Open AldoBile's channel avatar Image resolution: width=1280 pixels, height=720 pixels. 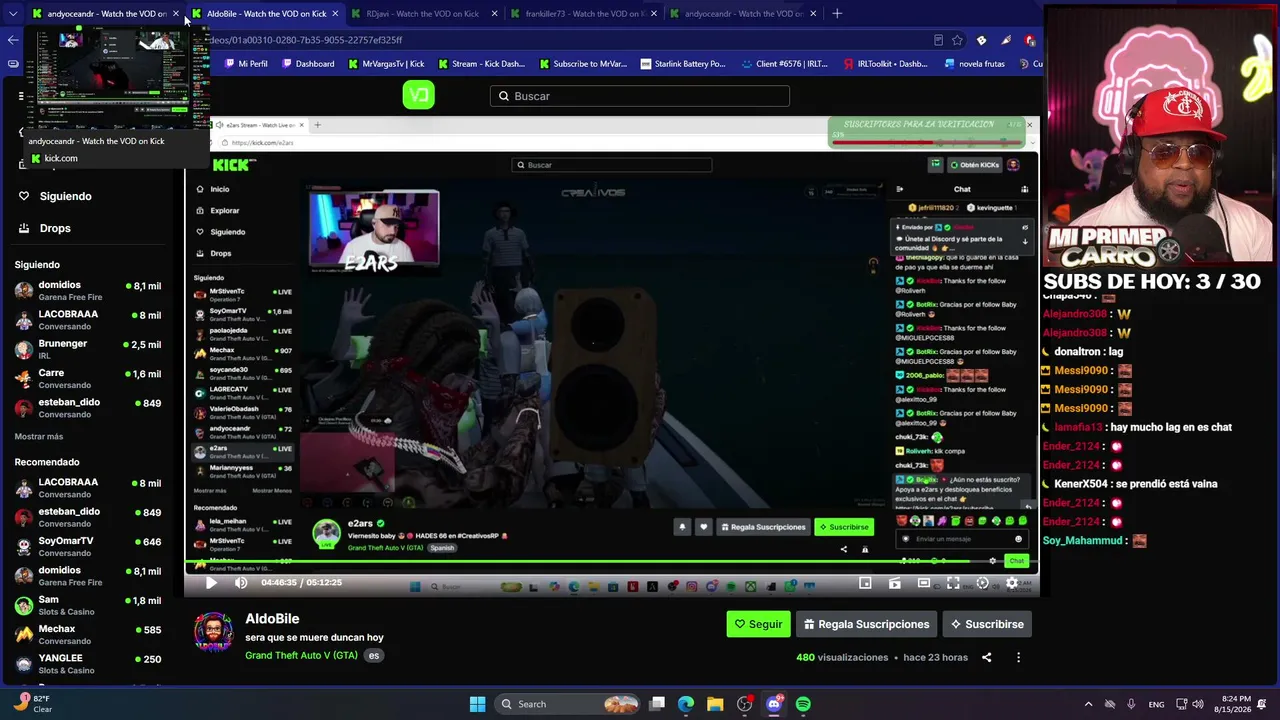pos(213,633)
